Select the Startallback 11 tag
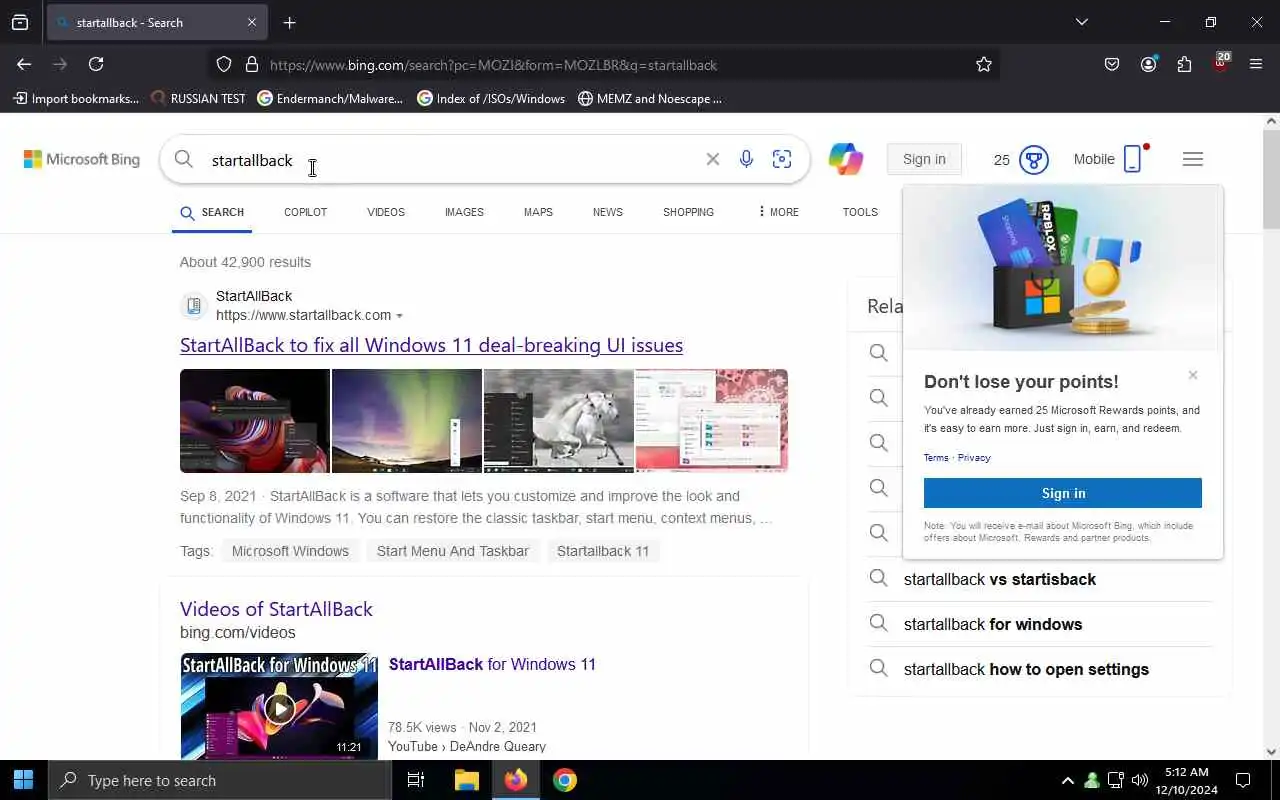 [603, 551]
